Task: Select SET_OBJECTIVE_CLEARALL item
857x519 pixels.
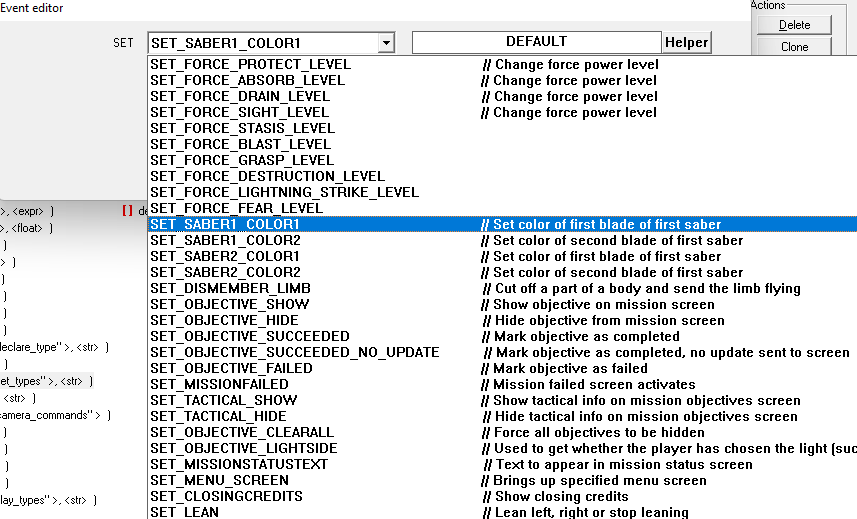Action: (502, 432)
